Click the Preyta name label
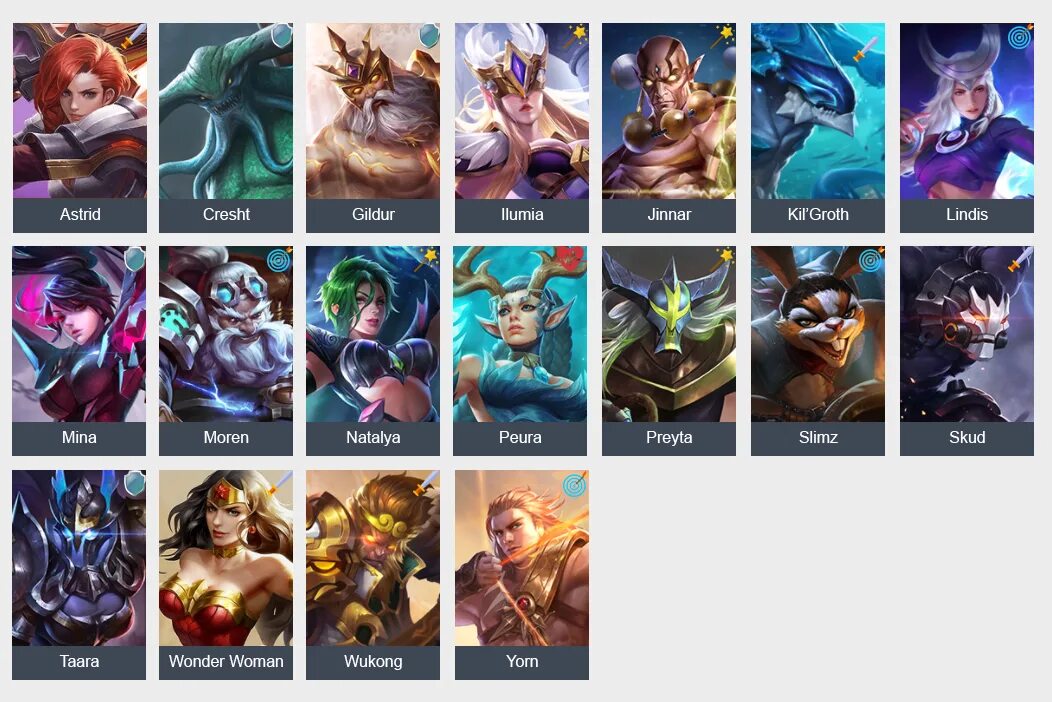 [x=669, y=438]
